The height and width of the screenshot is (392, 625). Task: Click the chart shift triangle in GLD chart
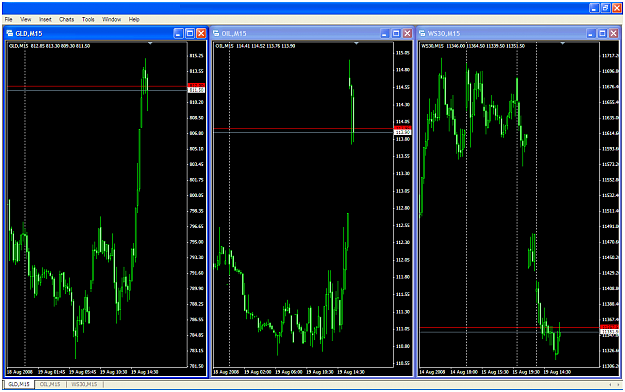[x=150, y=43]
